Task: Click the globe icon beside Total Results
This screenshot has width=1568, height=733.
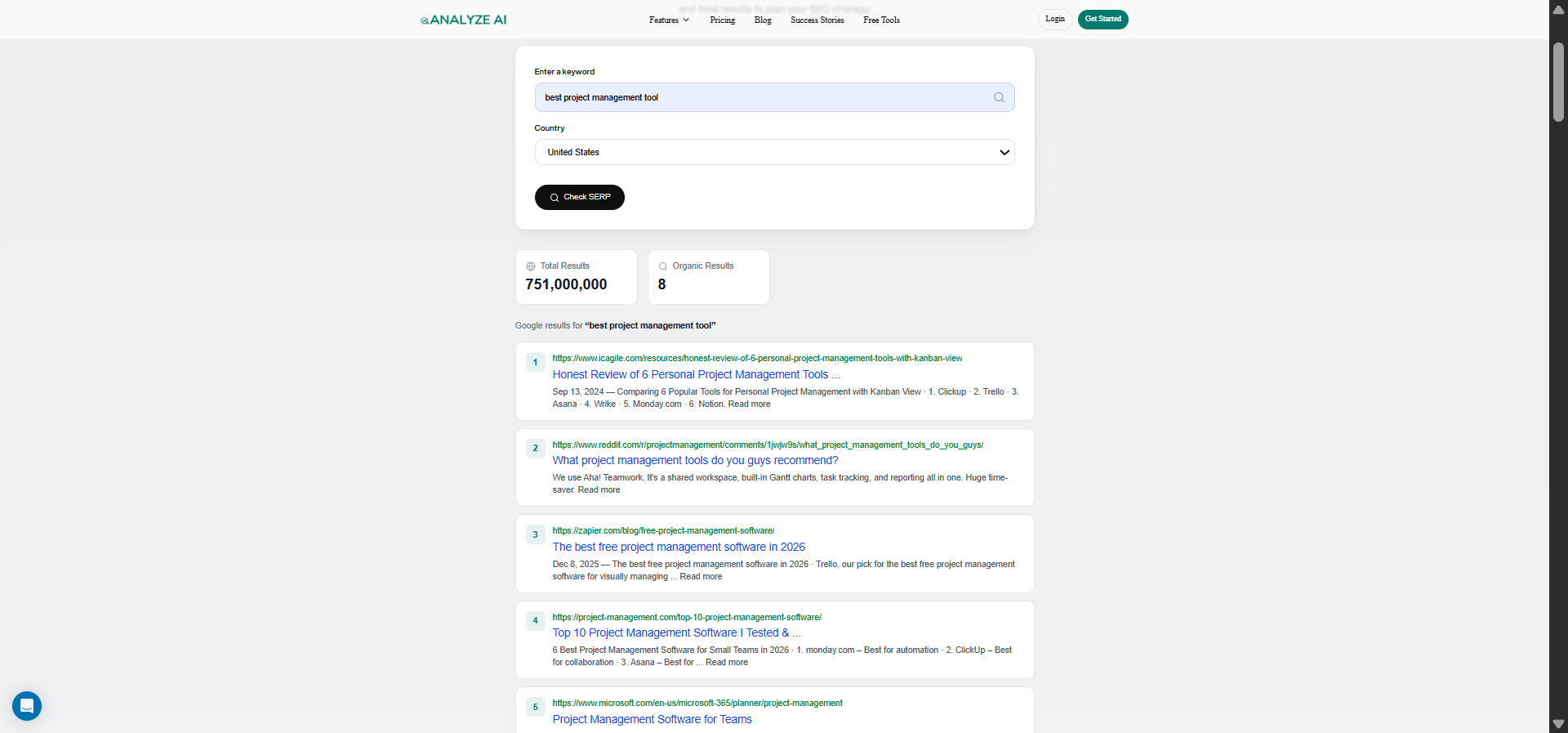Action: pos(531,266)
